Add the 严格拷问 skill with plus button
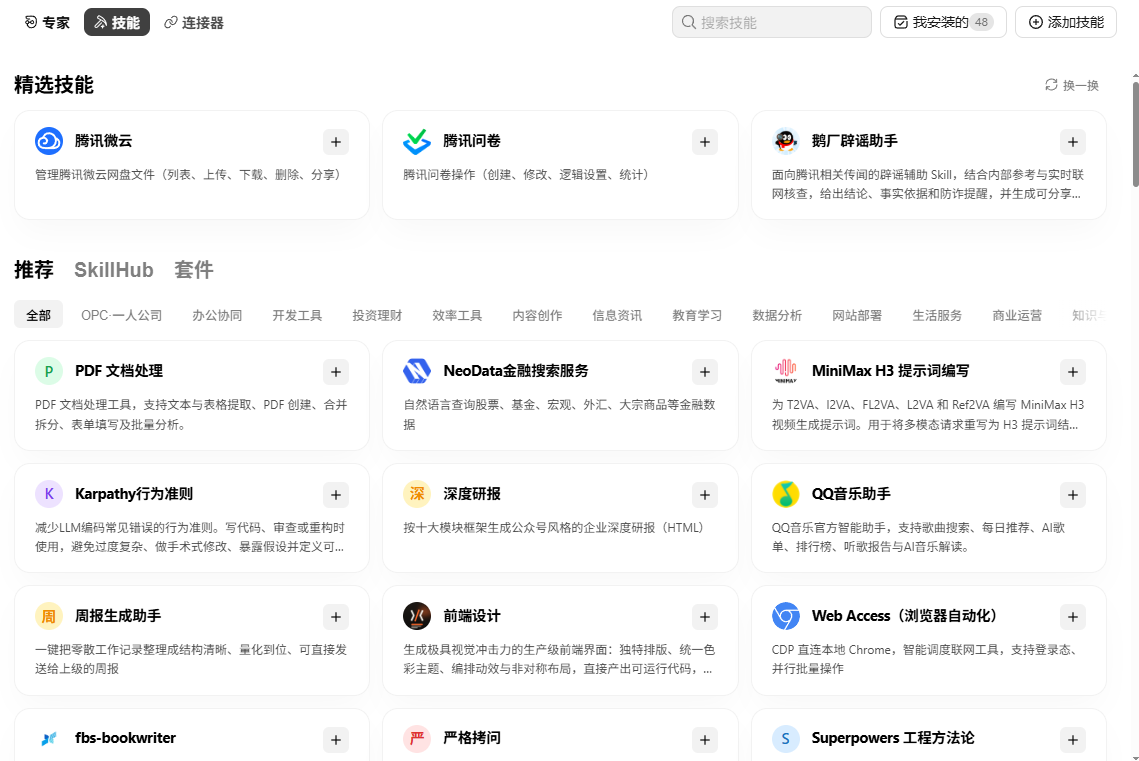Image resolution: width=1139 pixels, height=761 pixels. 705,740
